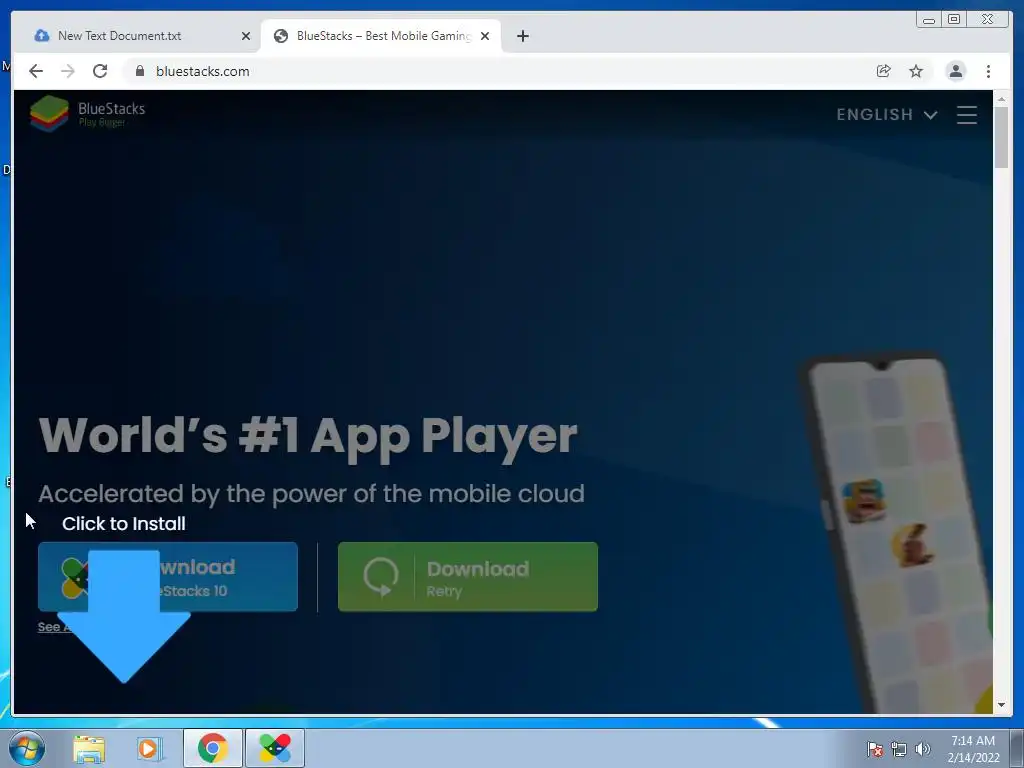Open the Chrome profile avatar

click(955, 71)
